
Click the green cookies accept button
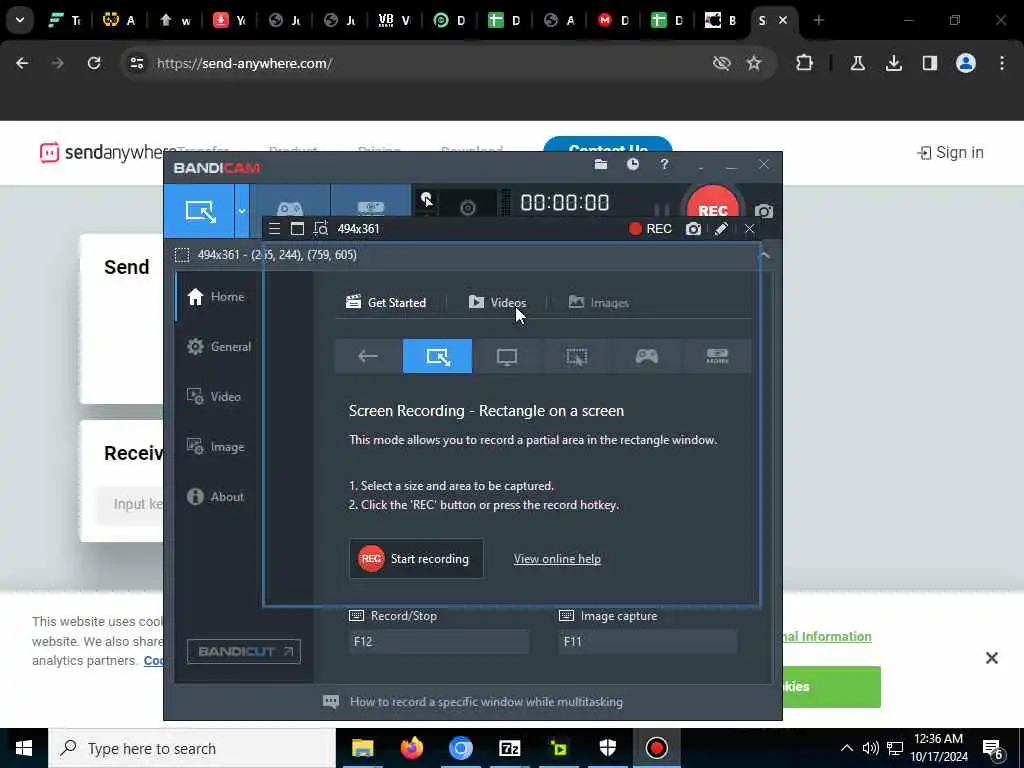831,686
